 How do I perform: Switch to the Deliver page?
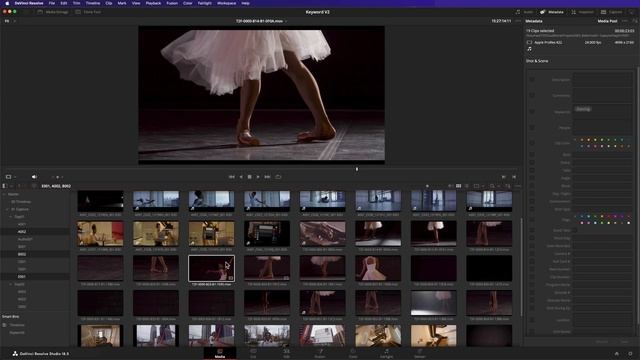420,353
